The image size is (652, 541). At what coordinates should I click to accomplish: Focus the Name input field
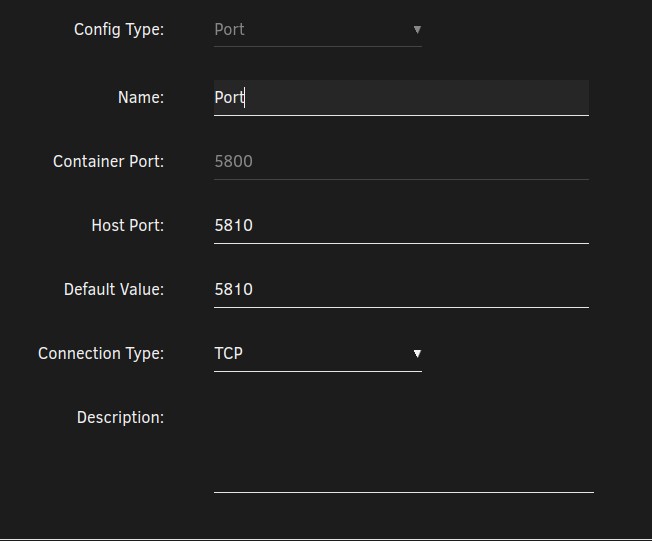401,98
